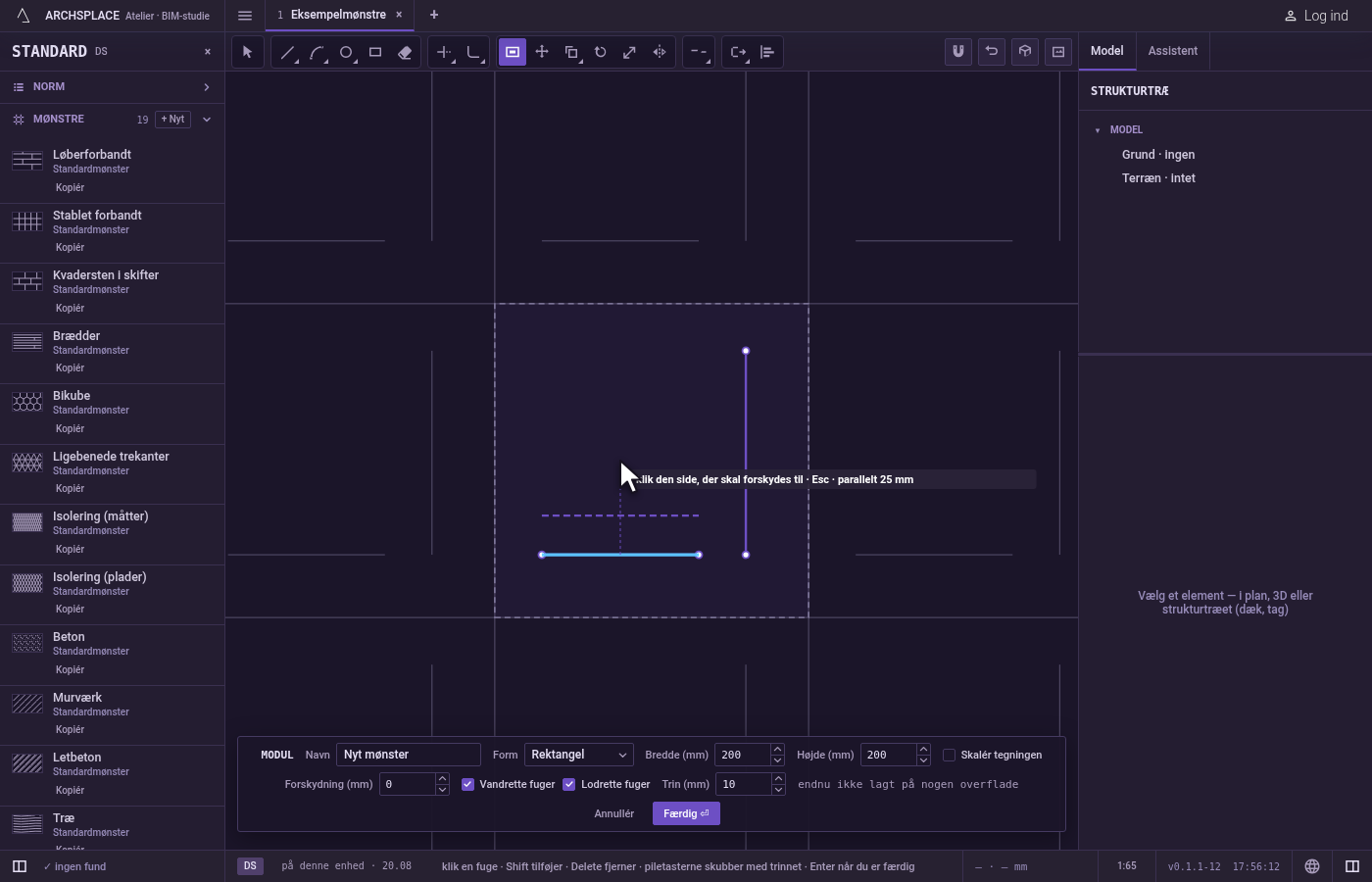
Task: Pick the circle shape tool
Action: click(x=346, y=52)
